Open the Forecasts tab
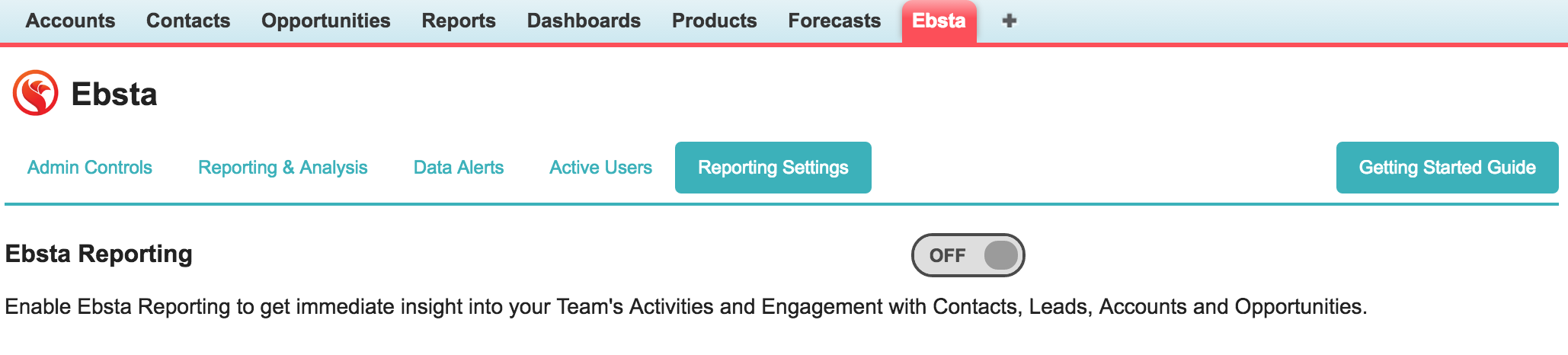This screenshot has width=1568, height=355. coord(834,21)
